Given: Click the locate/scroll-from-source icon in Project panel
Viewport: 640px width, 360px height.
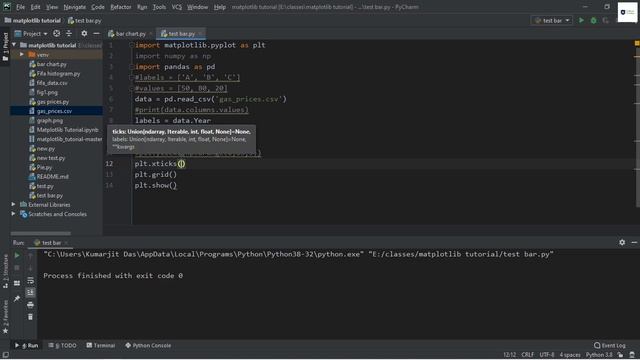Looking at the screenshot, I should [57, 33].
